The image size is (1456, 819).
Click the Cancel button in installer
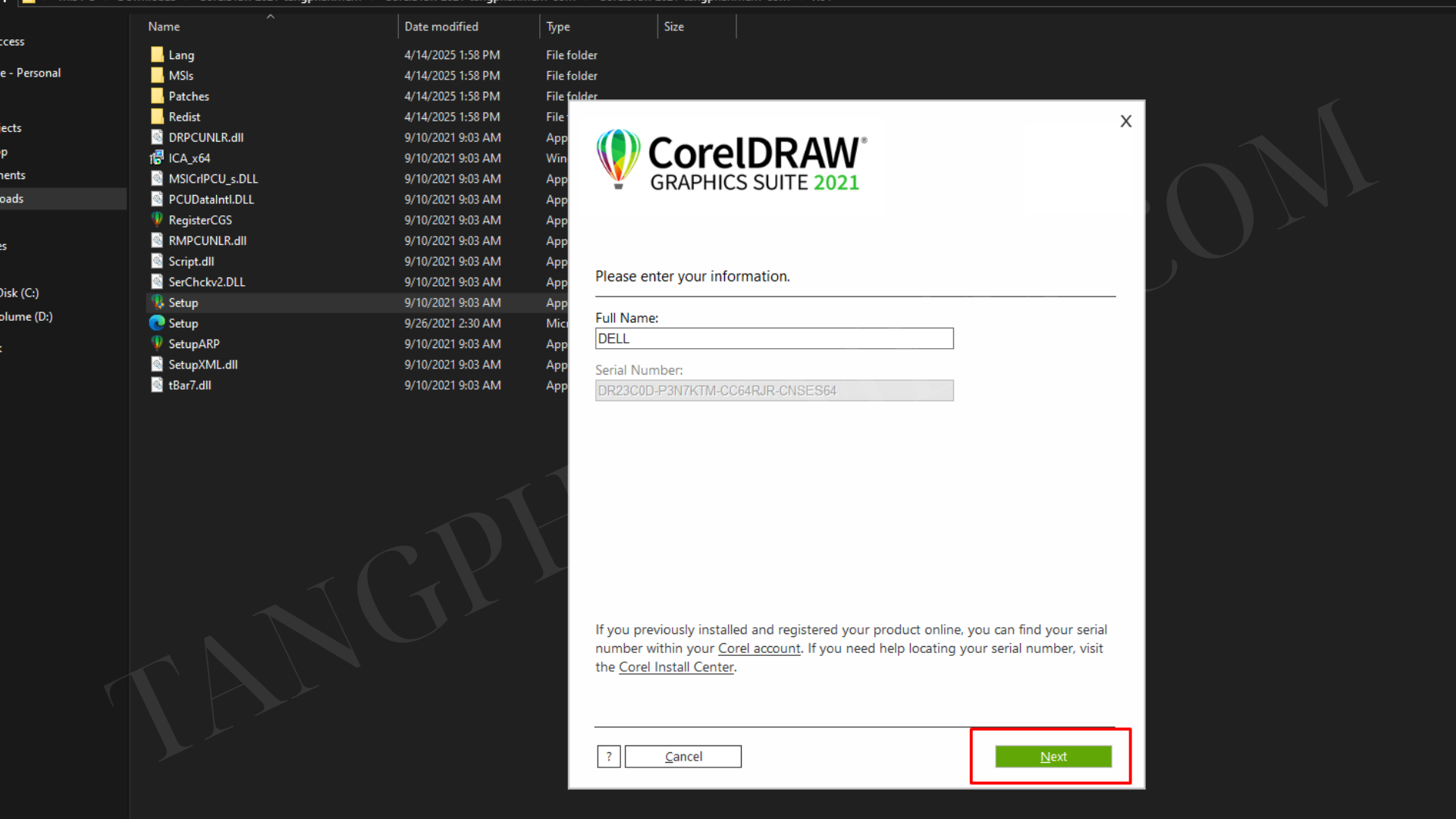pyautogui.click(x=682, y=756)
